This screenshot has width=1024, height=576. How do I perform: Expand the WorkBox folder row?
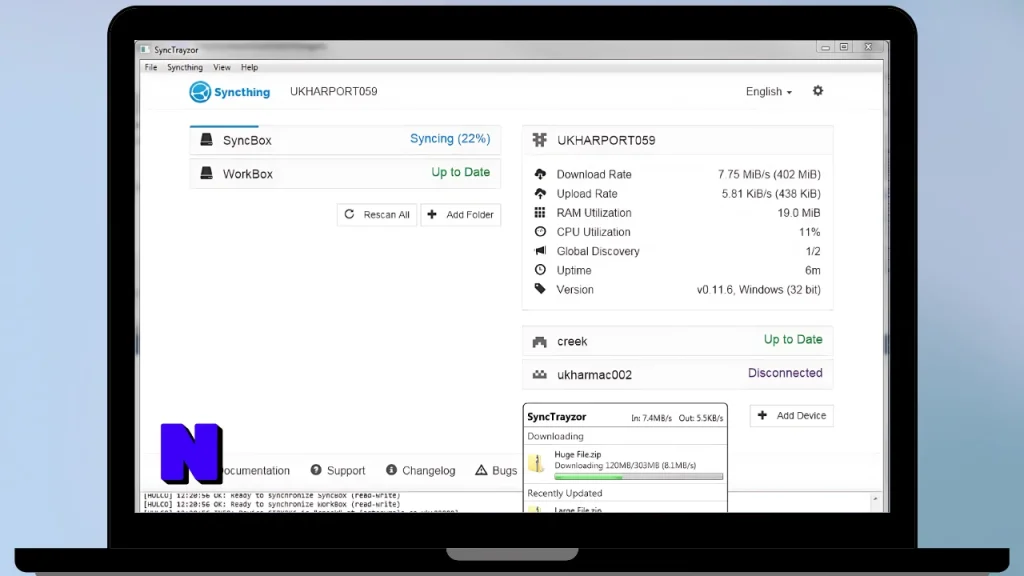(345, 174)
